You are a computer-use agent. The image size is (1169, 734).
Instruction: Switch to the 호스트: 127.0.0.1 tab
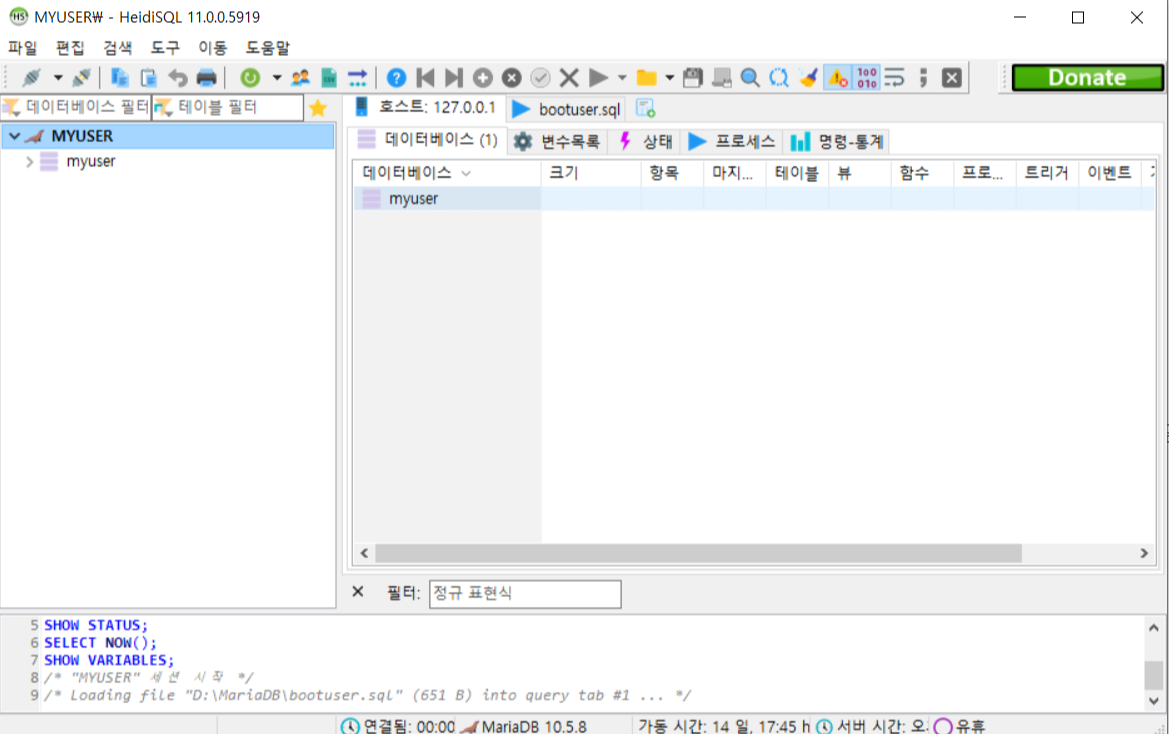426,108
